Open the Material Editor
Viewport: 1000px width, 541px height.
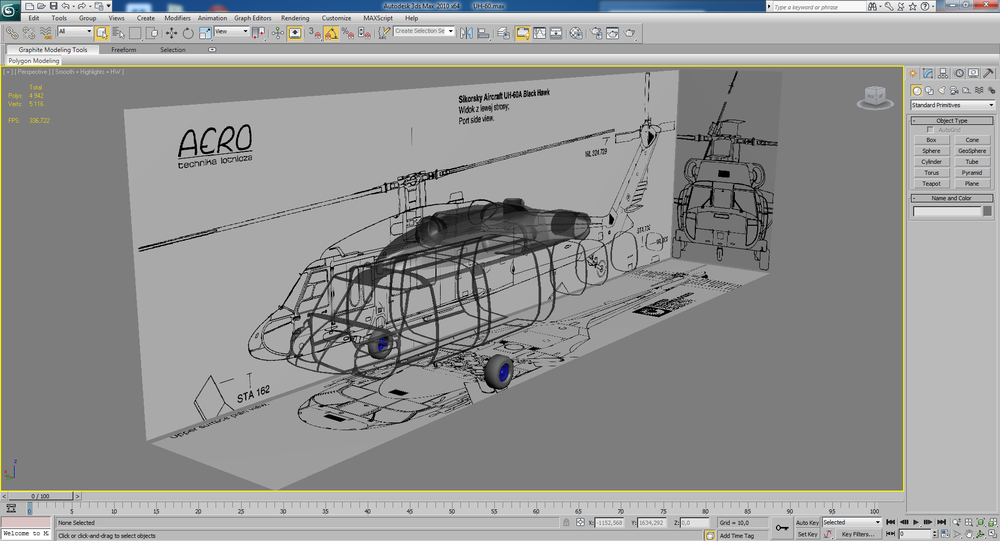point(576,33)
